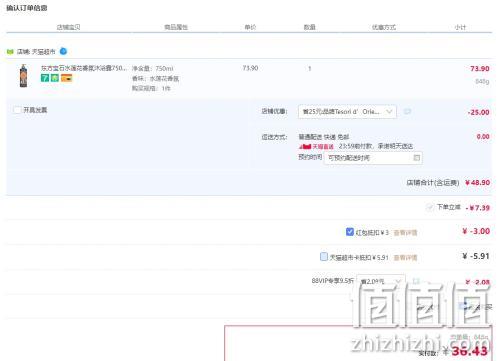The image size is (500, 361).
Task: Click the 普通配送 快递 免邮 delivery text
Action: coord(324,137)
